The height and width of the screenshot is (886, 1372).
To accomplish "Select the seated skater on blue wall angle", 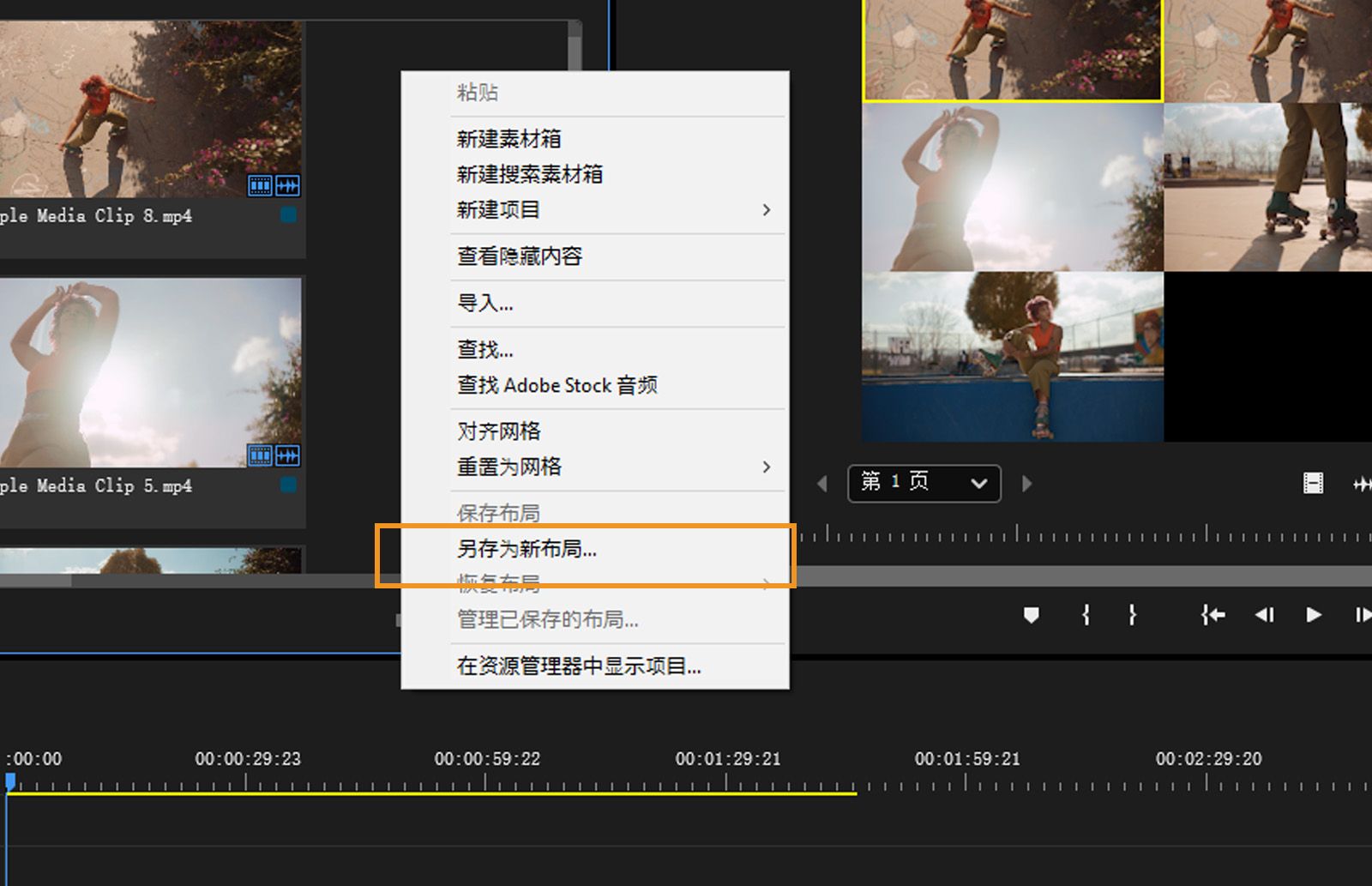I will [1013, 357].
